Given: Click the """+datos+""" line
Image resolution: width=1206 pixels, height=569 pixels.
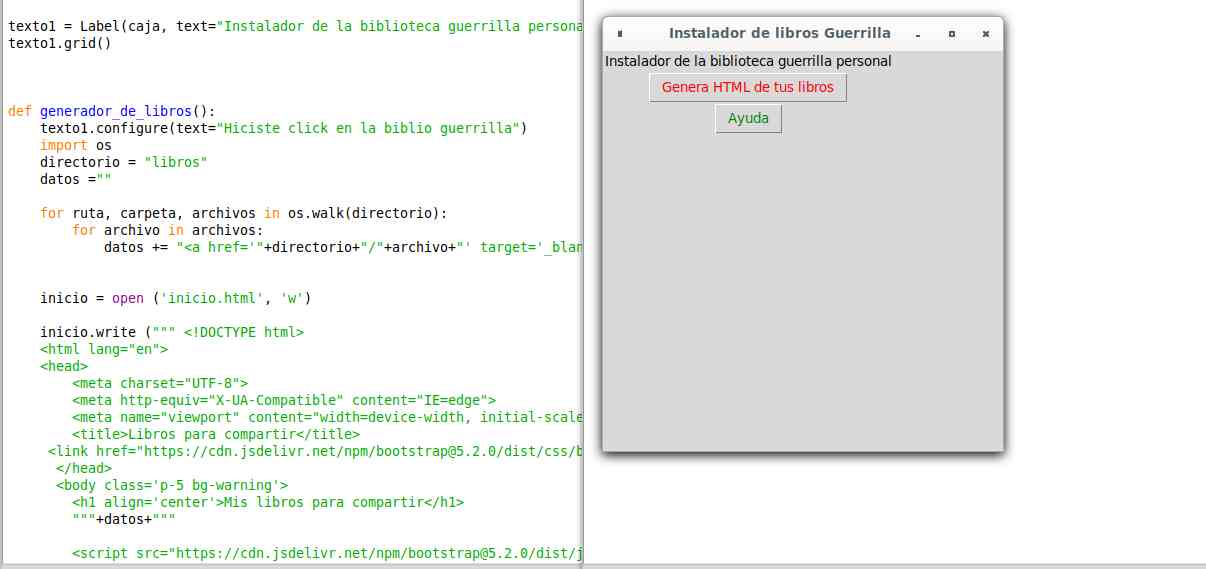Looking at the screenshot, I should [124, 519].
